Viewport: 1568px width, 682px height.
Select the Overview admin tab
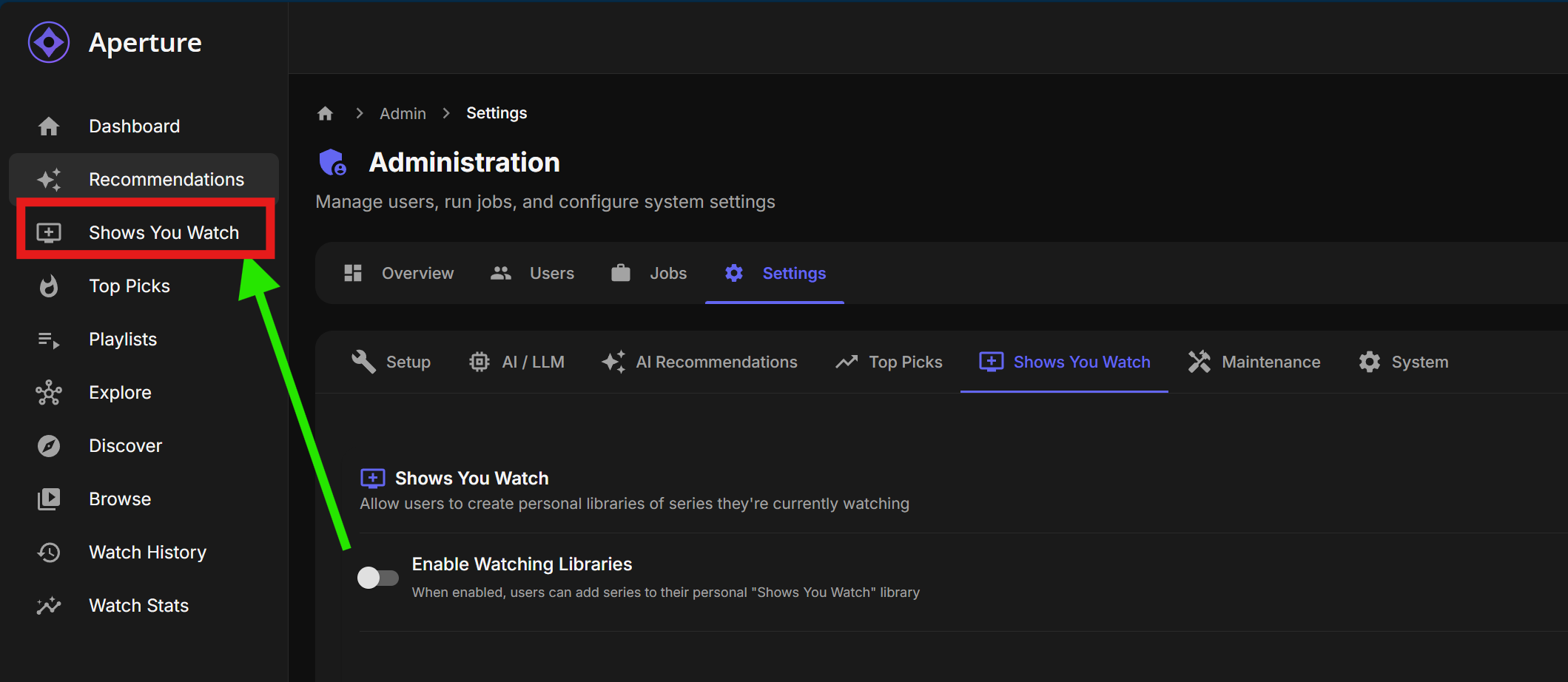click(x=399, y=274)
